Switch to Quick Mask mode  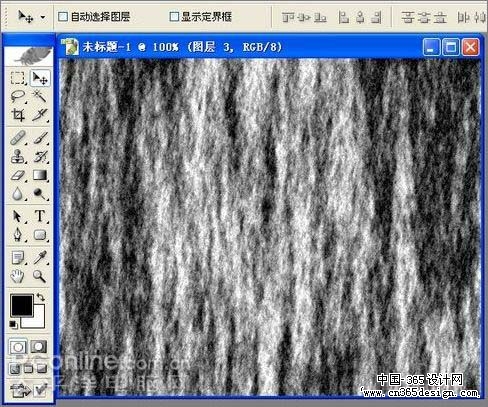39,347
